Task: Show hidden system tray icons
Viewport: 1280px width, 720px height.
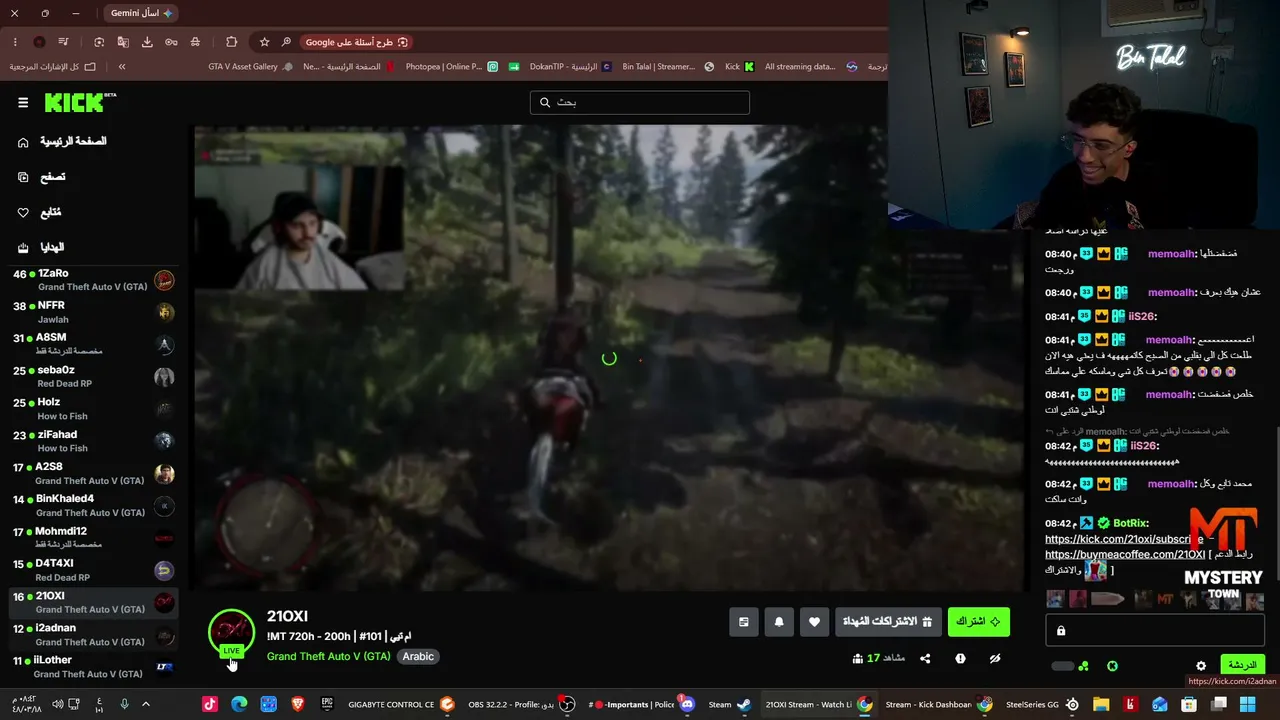Action: (x=145, y=704)
